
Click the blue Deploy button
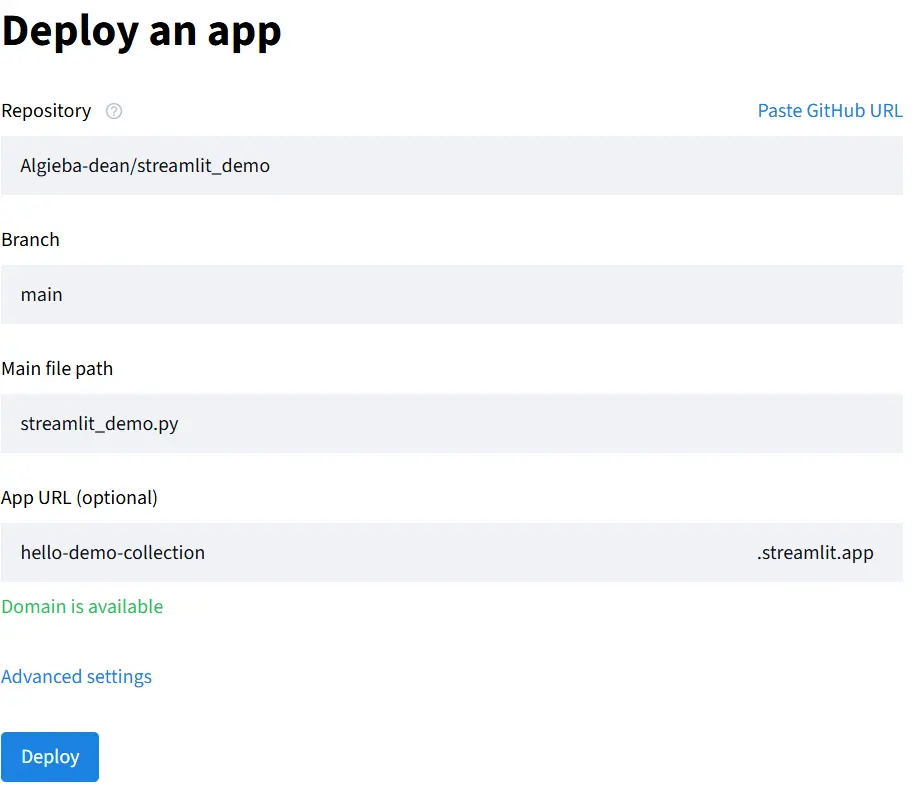(50, 756)
